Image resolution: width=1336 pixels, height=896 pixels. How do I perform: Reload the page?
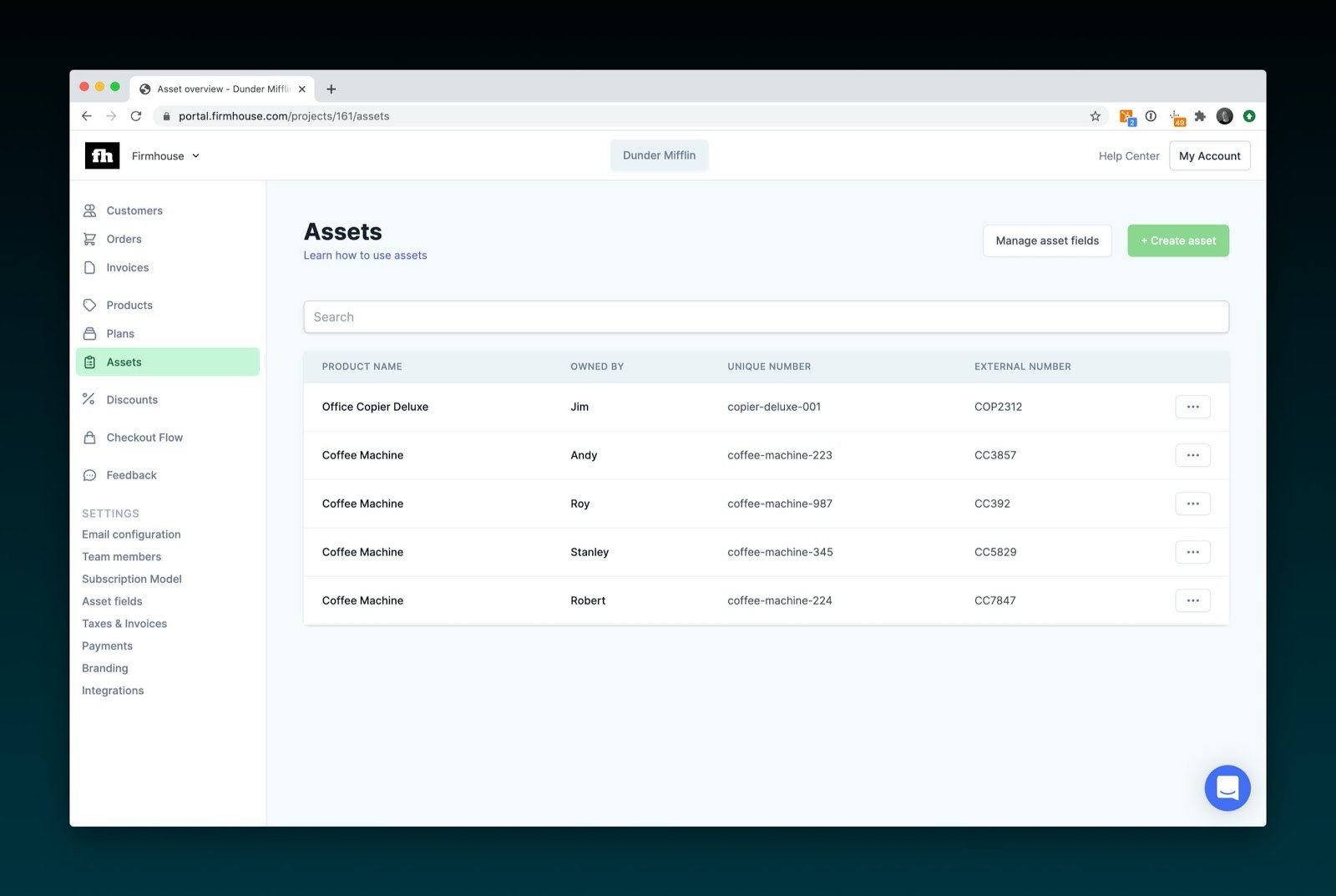click(x=136, y=116)
